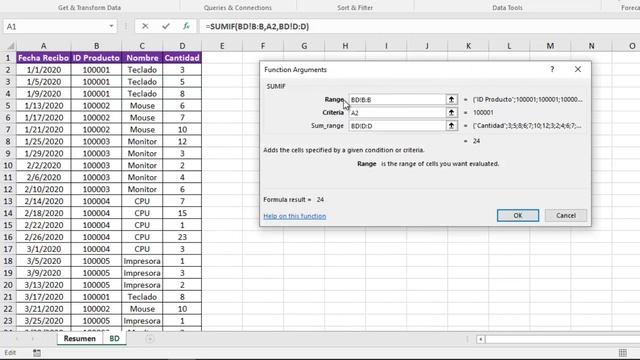Collapse dialog using Criteria field arrow button
640x360 pixels.
(451, 112)
